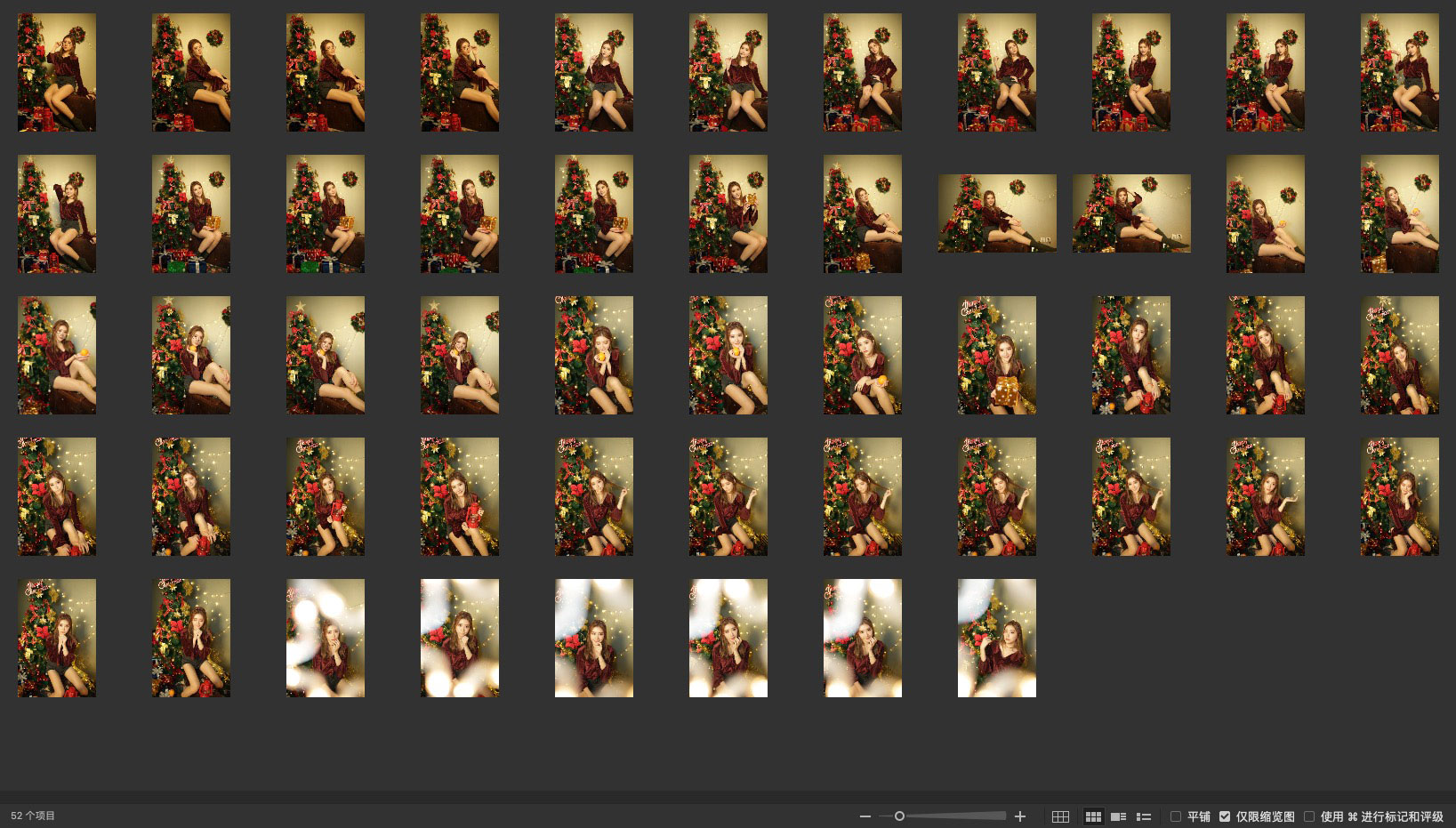Click the minus icon to shrink thumbnails
Viewport: 1456px width, 828px height.
click(x=865, y=816)
